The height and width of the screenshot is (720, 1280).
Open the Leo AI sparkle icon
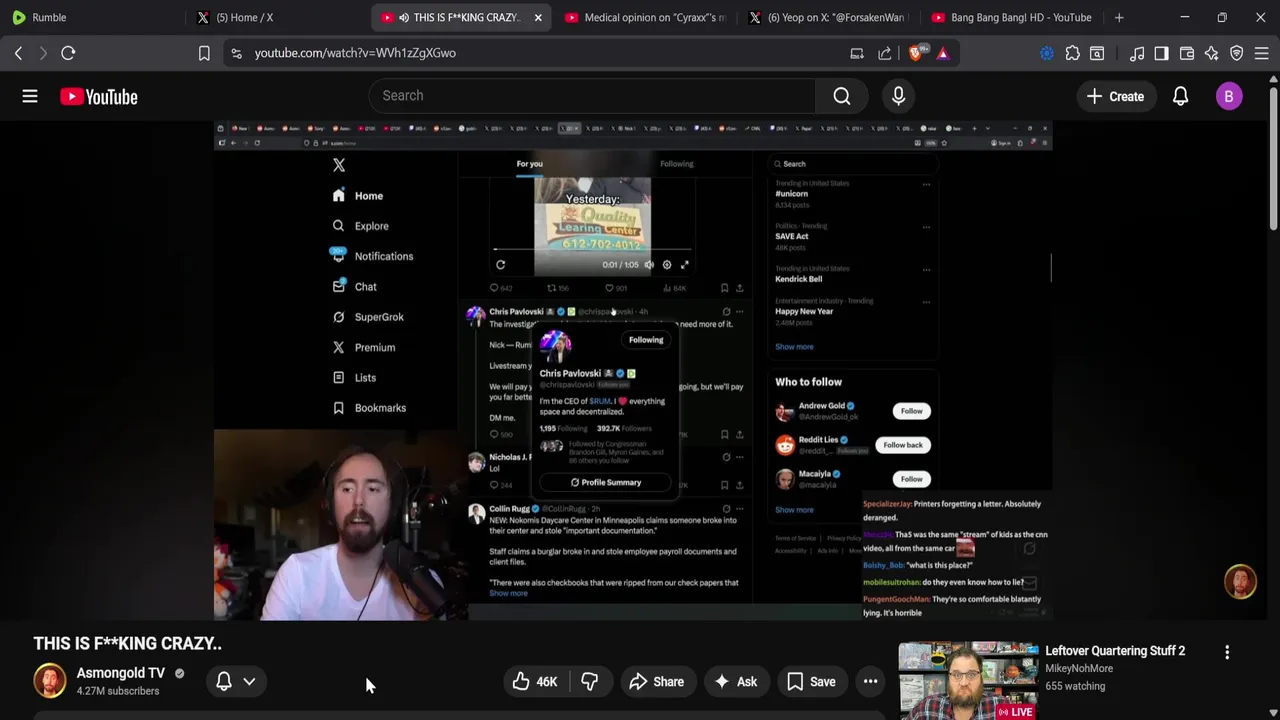(x=1211, y=53)
